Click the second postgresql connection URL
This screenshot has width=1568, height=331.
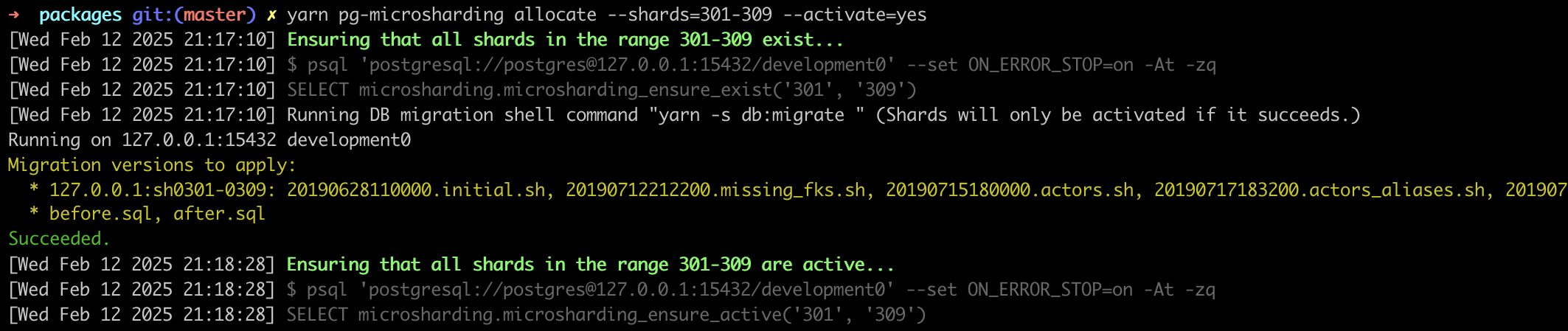[627, 290]
